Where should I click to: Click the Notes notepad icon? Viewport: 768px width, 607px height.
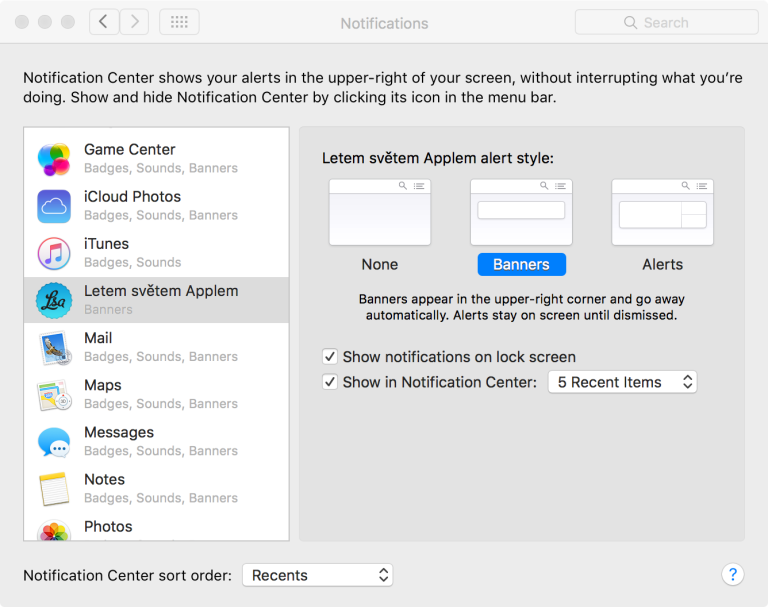coord(54,488)
